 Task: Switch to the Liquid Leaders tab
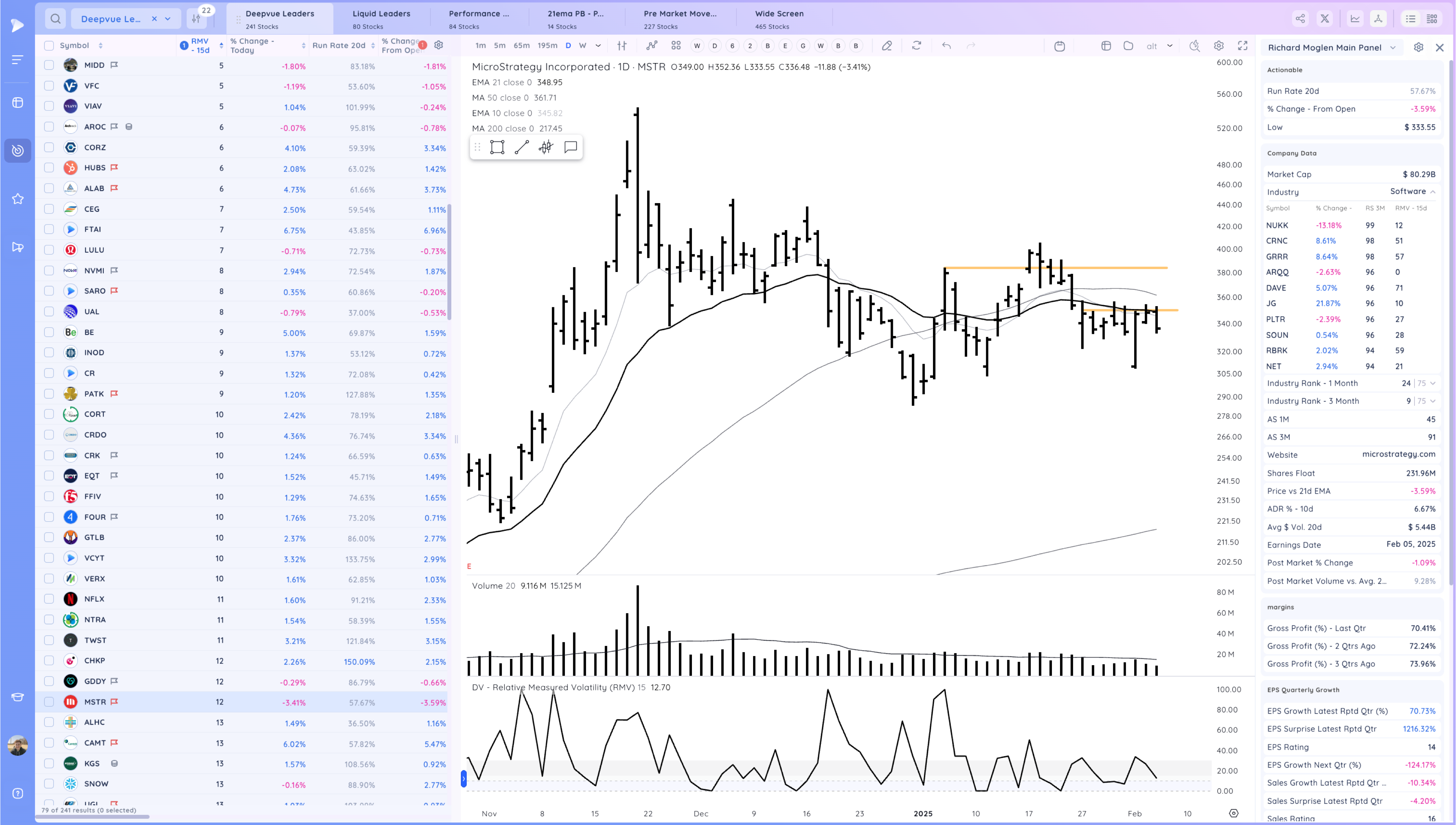click(x=381, y=19)
